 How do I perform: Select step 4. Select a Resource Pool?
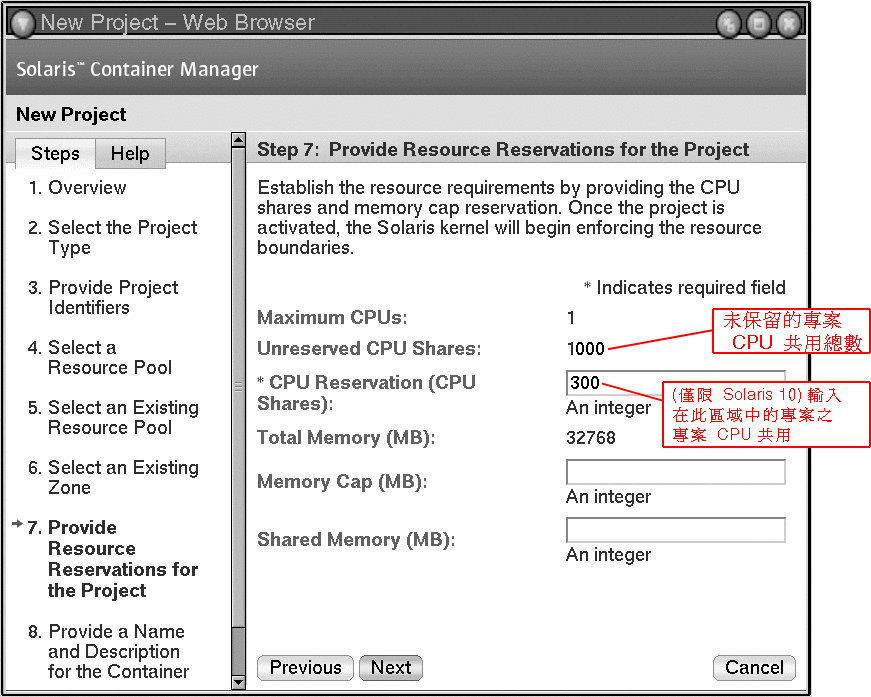coord(100,357)
